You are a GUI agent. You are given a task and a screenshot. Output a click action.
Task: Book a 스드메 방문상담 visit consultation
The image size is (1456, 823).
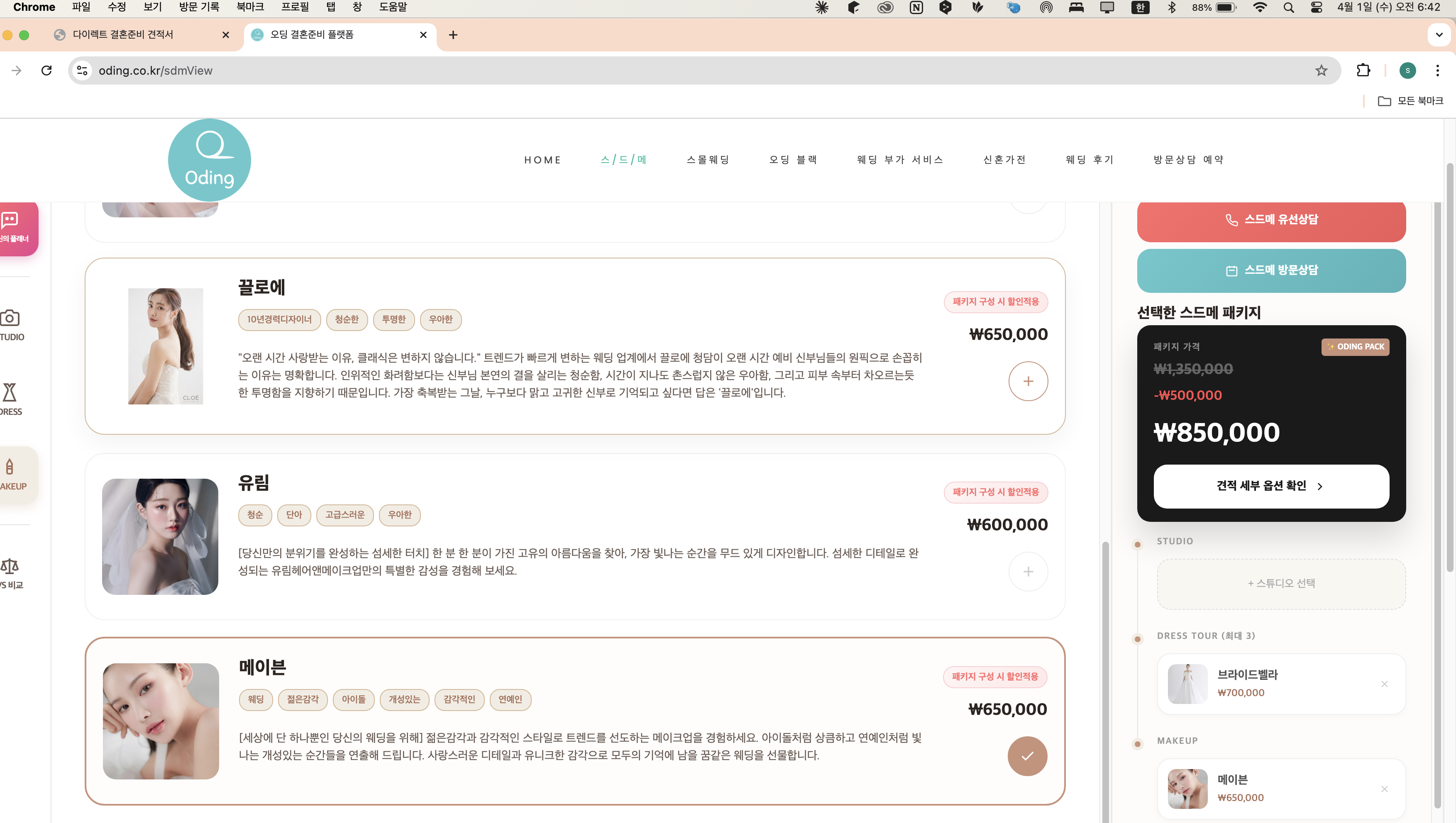(1270, 270)
